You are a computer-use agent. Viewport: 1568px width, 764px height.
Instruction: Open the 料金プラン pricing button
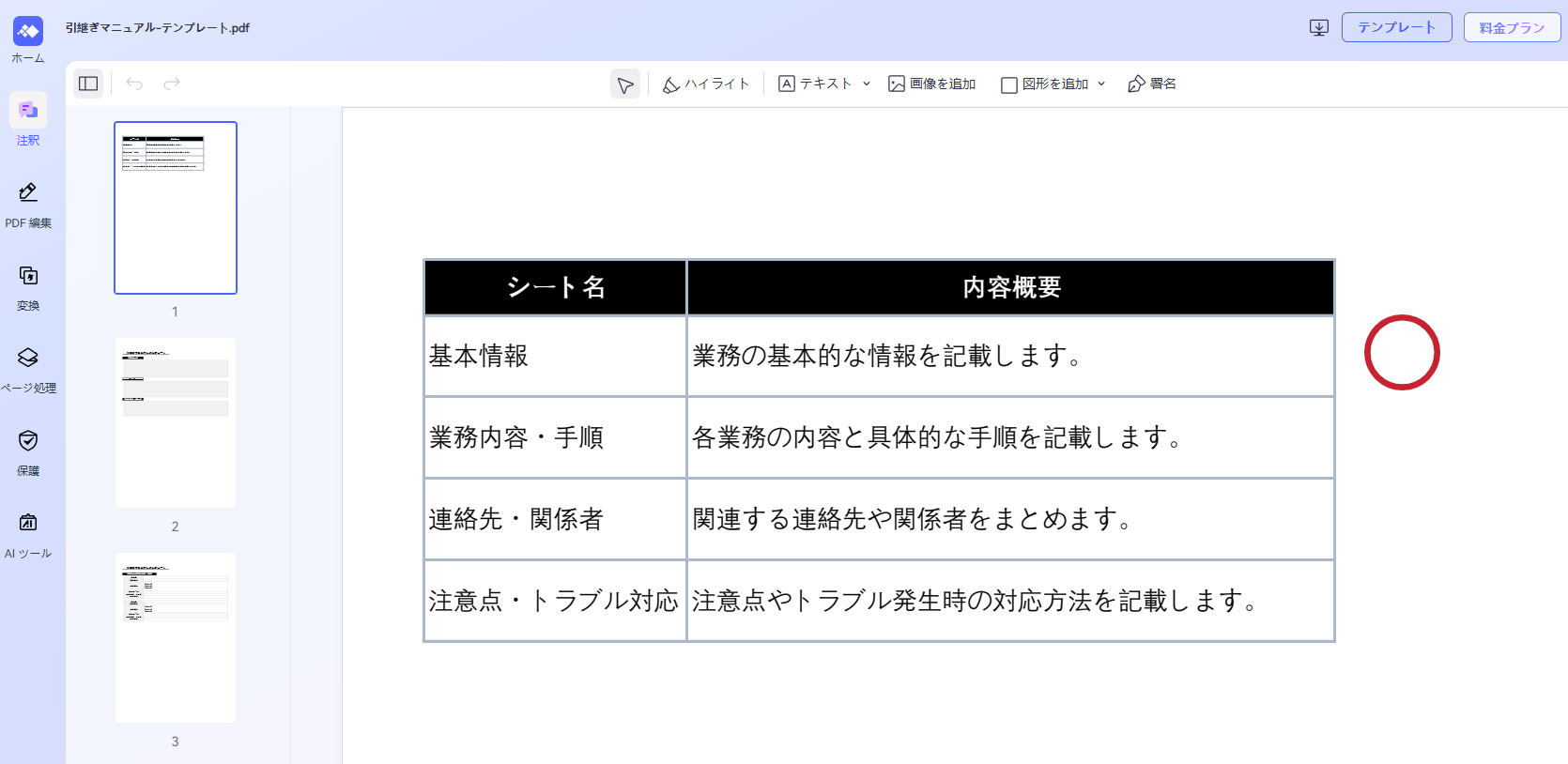[1512, 27]
